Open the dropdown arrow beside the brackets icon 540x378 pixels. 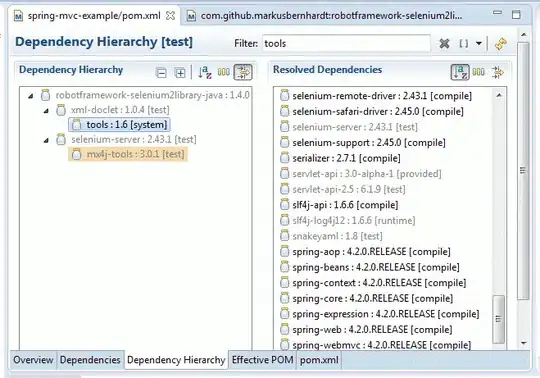pyautogui.click(x=479, y=44)
